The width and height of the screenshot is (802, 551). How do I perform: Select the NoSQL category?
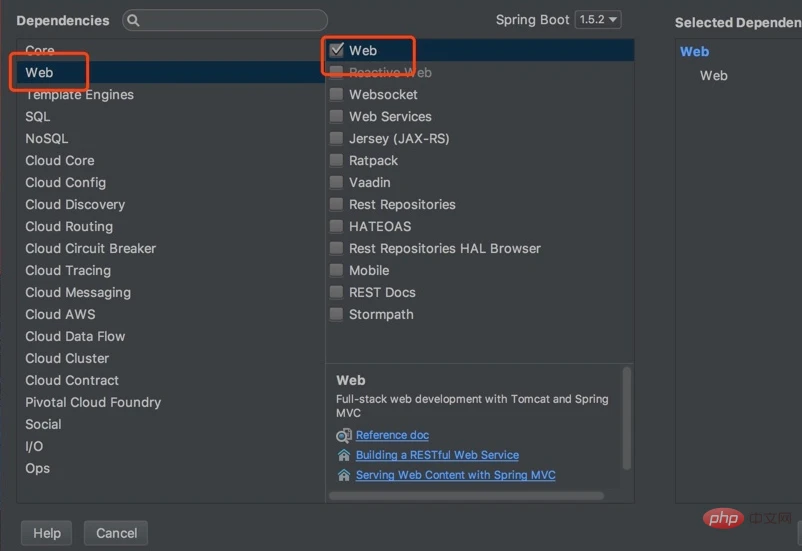pyautogui.click(x=170, y=139)
